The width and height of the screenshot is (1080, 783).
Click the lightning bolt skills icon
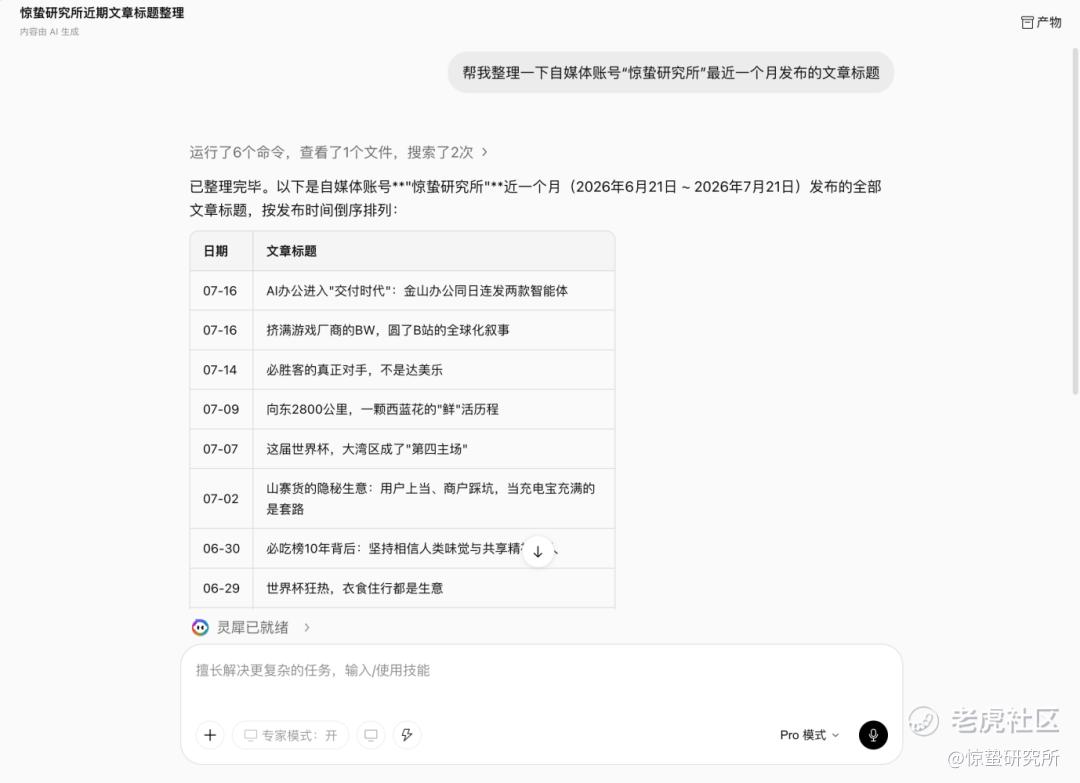[x=407, y=735]
